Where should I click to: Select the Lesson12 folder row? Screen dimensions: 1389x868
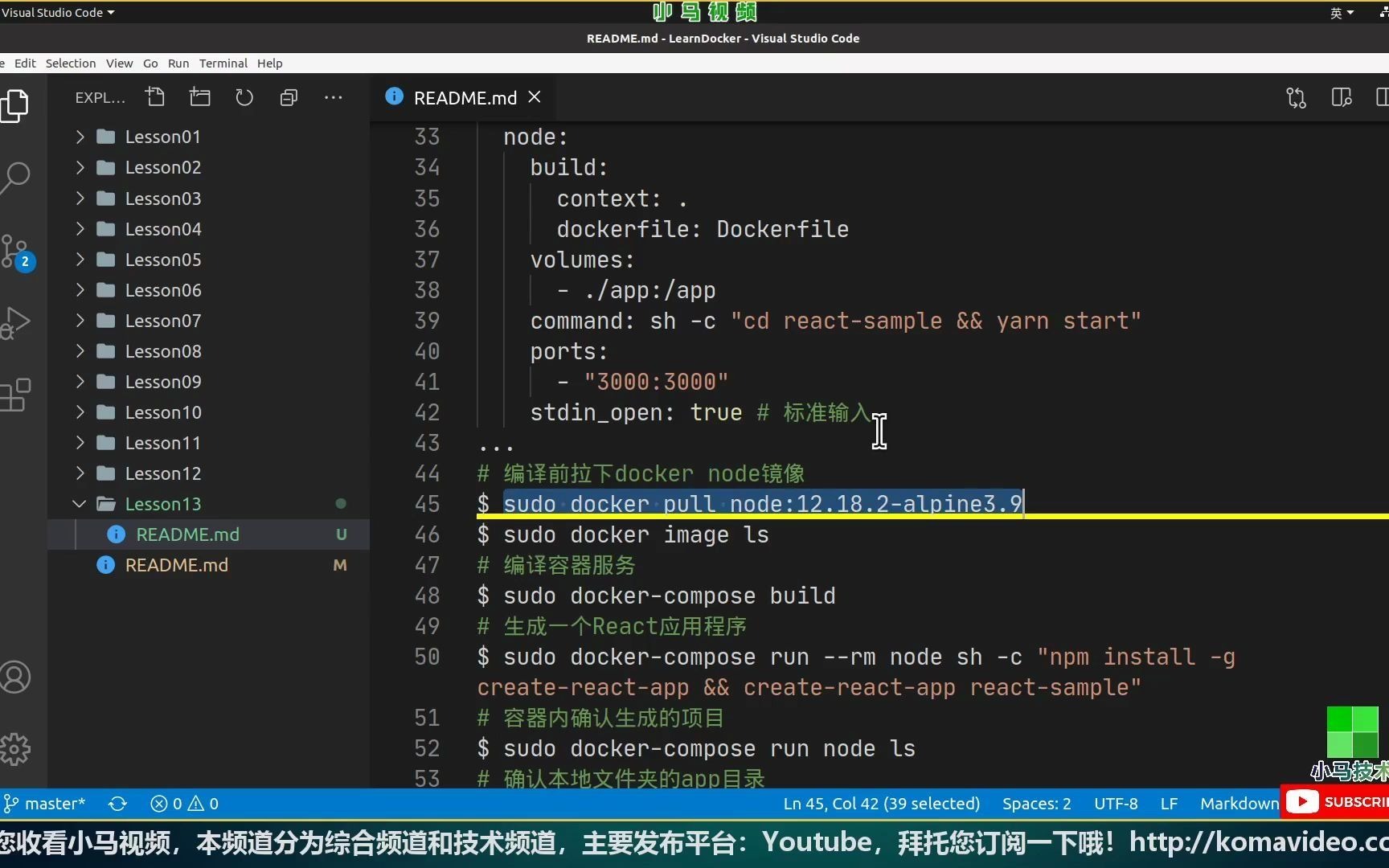click(x=208, y=473)
